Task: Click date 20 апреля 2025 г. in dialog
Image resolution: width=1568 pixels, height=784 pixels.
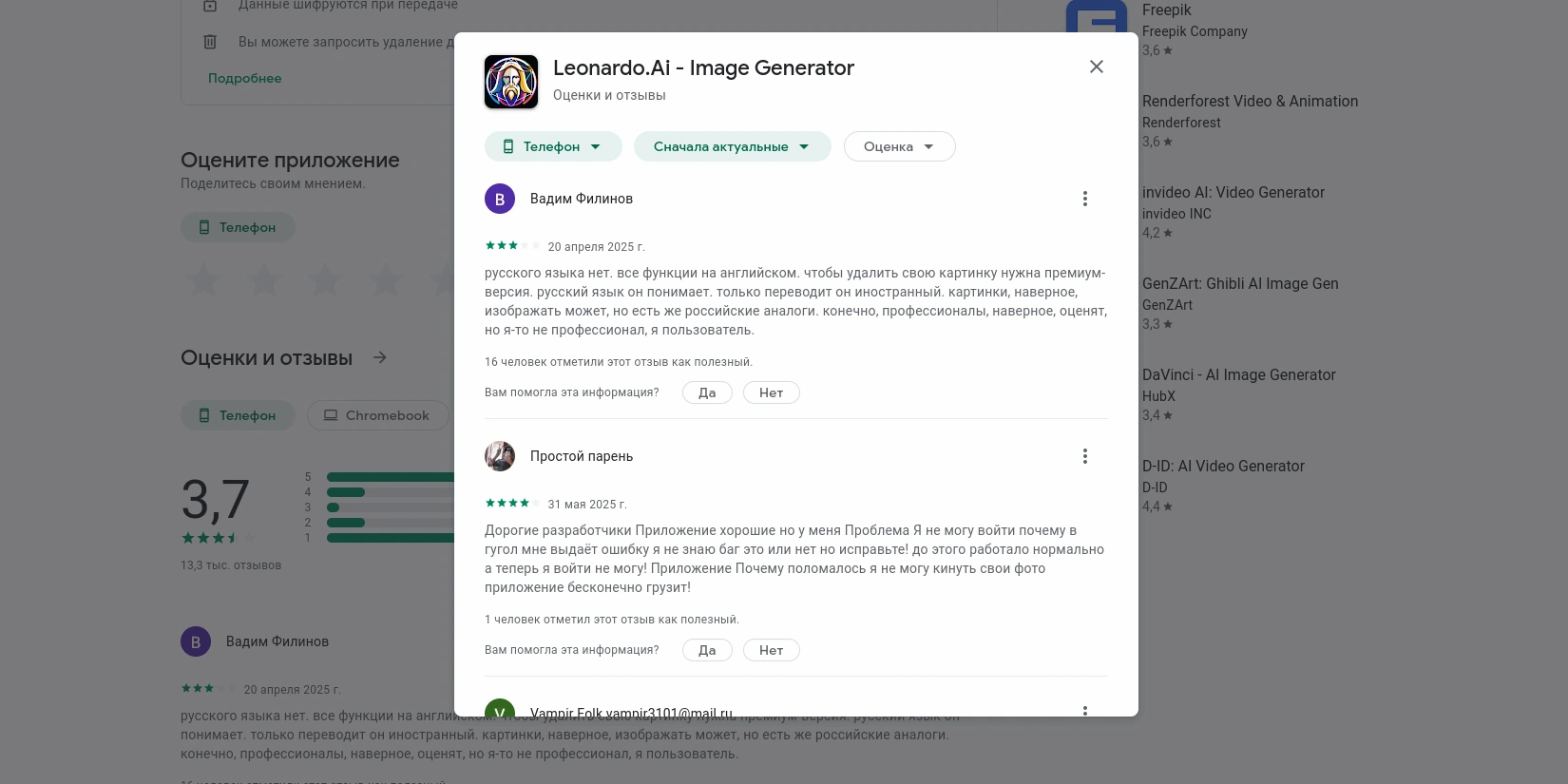Action: (596, 247)
